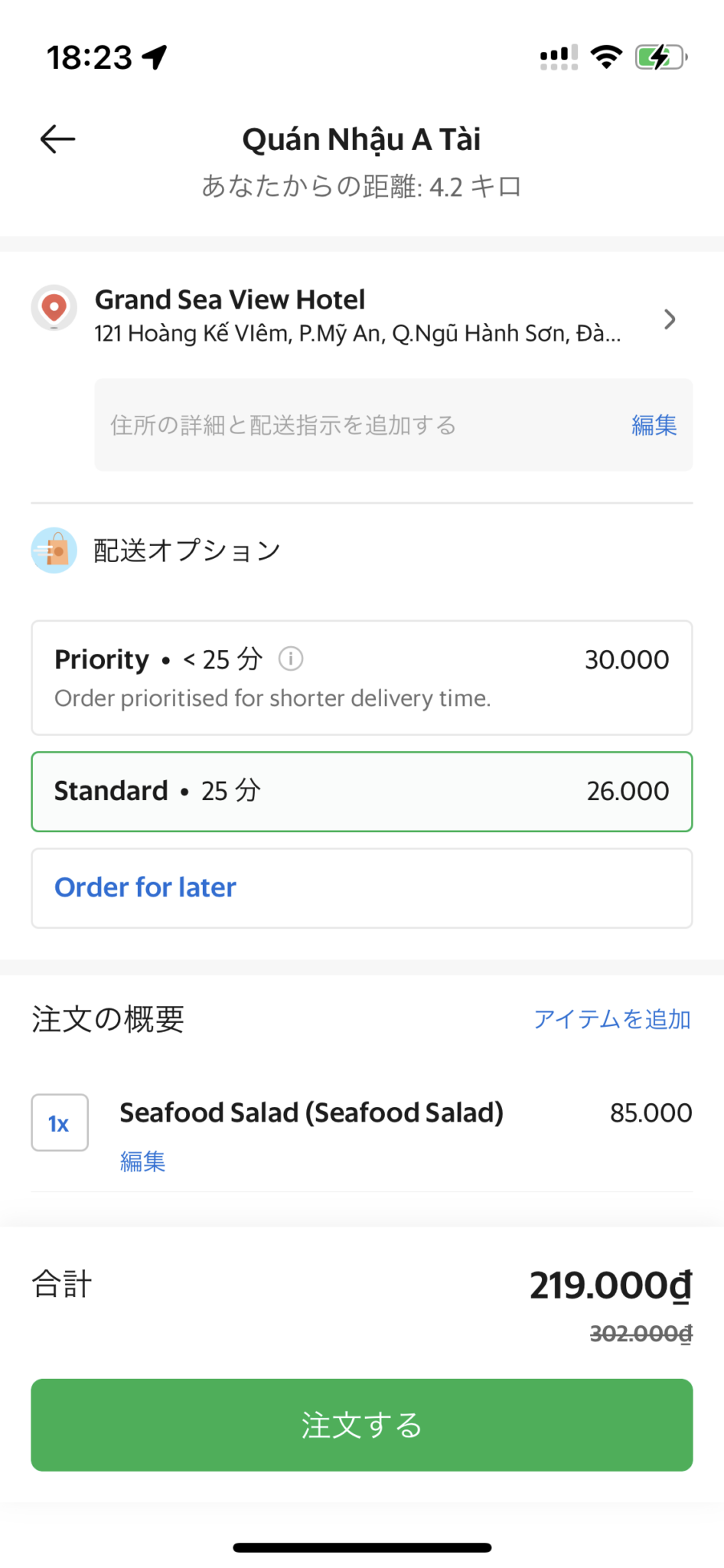Tap the cellular signal bars icon
Screen dimensions: 724x1568
(x=559, y=57)
